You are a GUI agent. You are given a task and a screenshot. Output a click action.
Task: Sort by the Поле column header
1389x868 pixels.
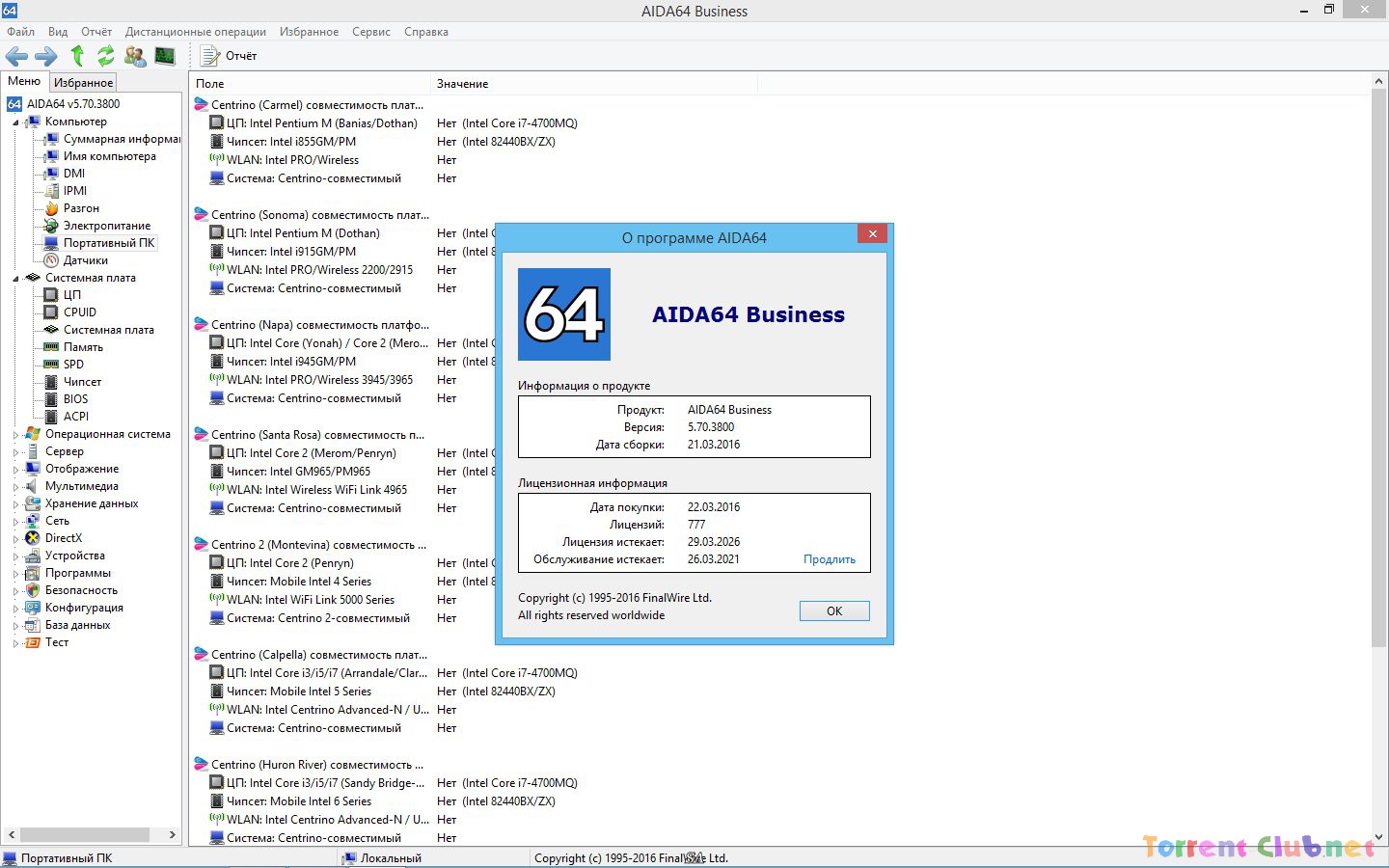(310, 84)
